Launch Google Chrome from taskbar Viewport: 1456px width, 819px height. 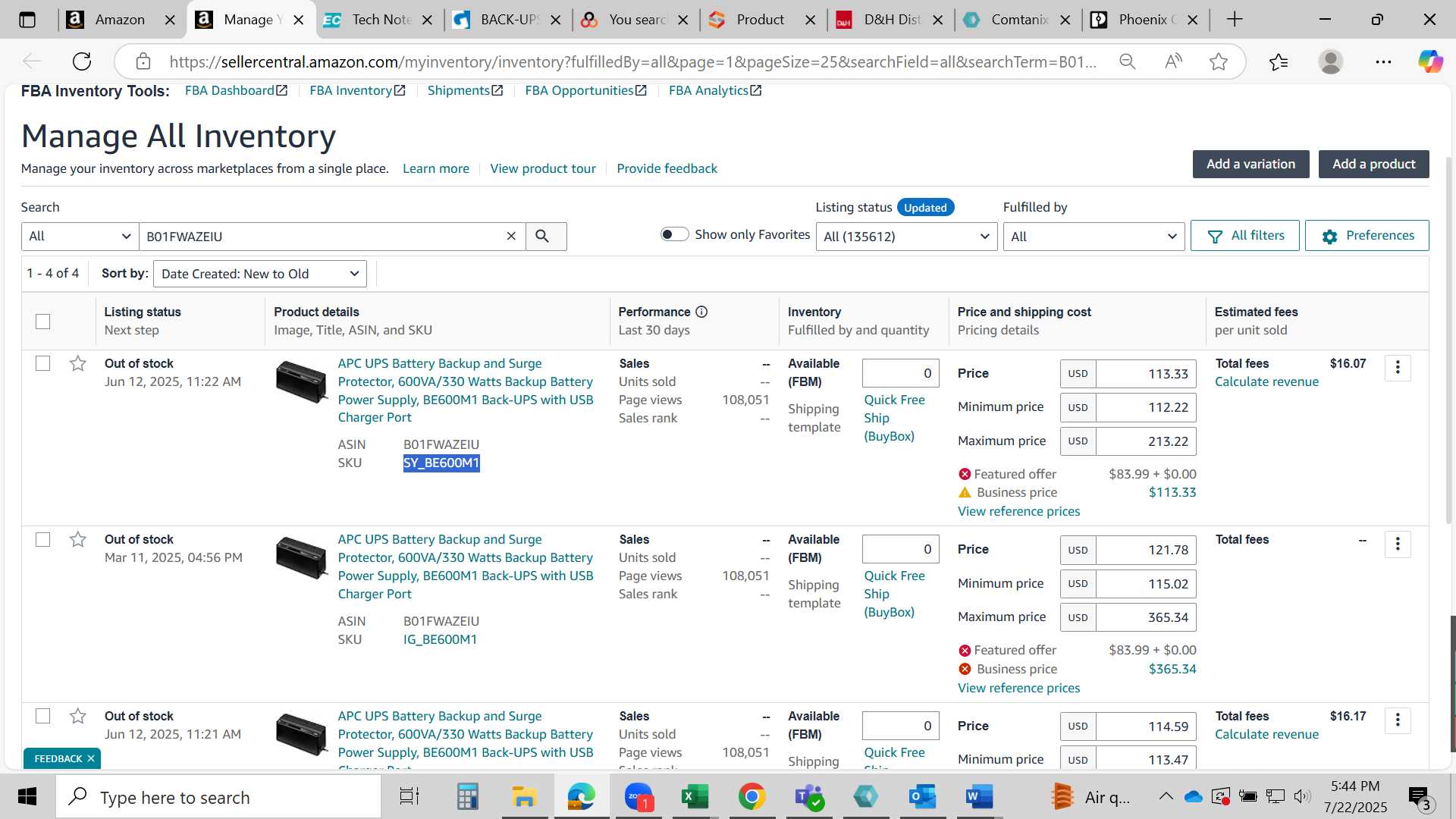coord(752,797)
